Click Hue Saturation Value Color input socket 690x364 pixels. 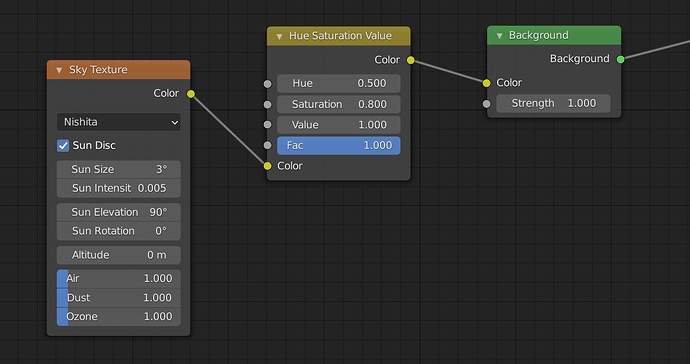tap(268, 166)
